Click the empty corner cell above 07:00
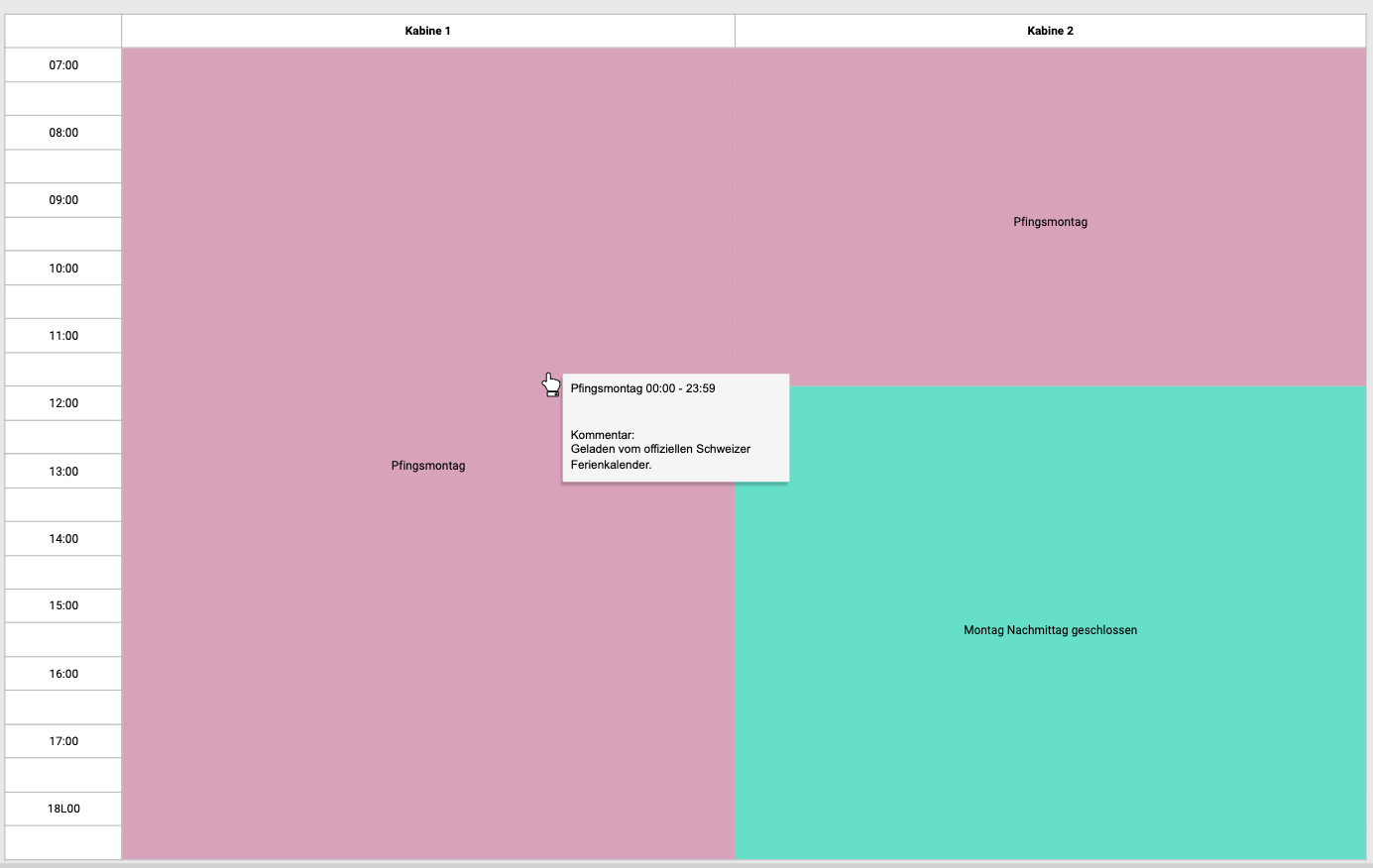The width and height of the screenshot is (1373, 868). click(x=63, y=31)
